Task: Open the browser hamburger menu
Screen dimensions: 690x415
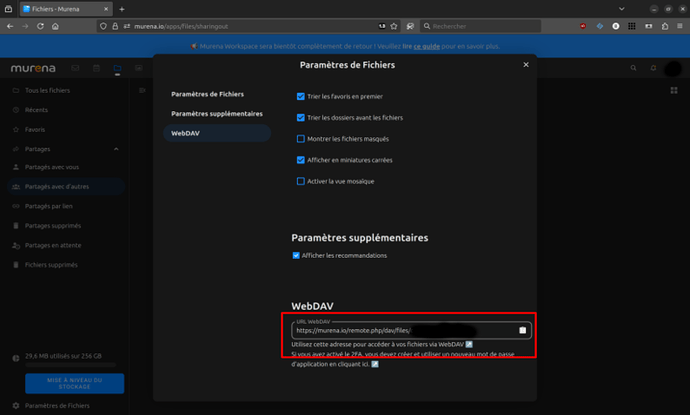Action: pos(680,26)
